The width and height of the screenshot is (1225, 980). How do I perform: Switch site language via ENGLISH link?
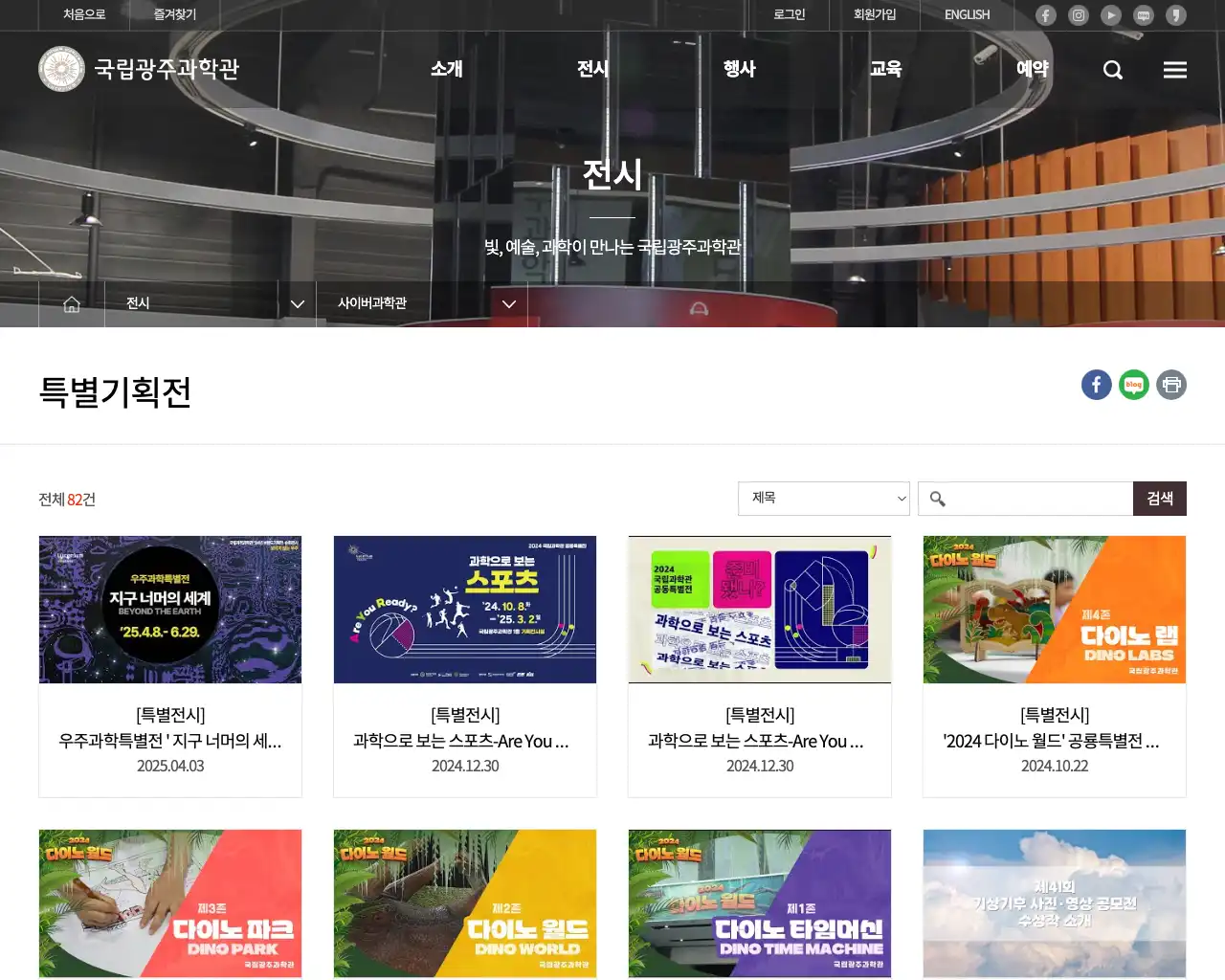(967, 15)
